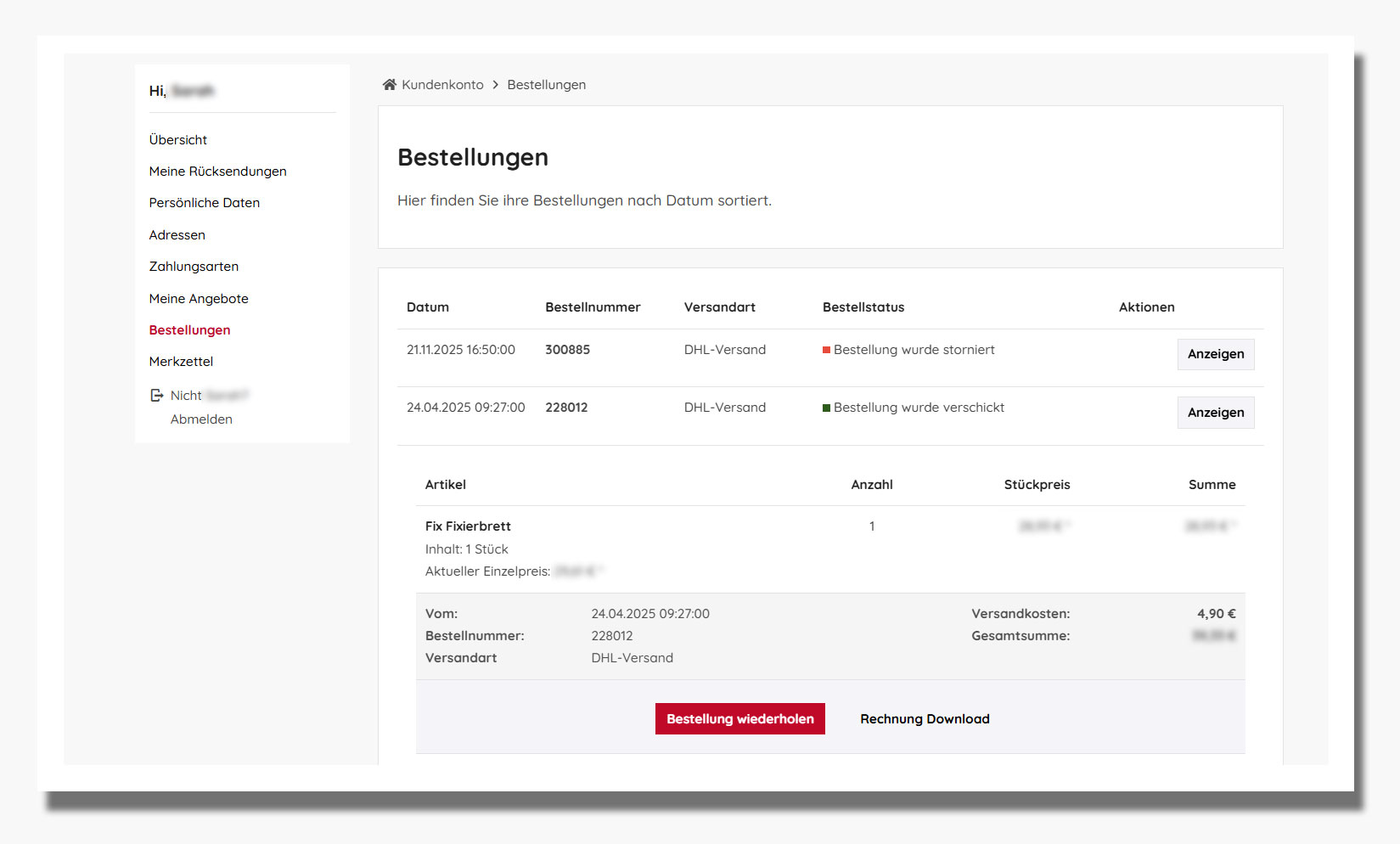Viewport: 1400px width, 844px height.
Task: Click the Datum column header
Action: [x=428, y=307]
